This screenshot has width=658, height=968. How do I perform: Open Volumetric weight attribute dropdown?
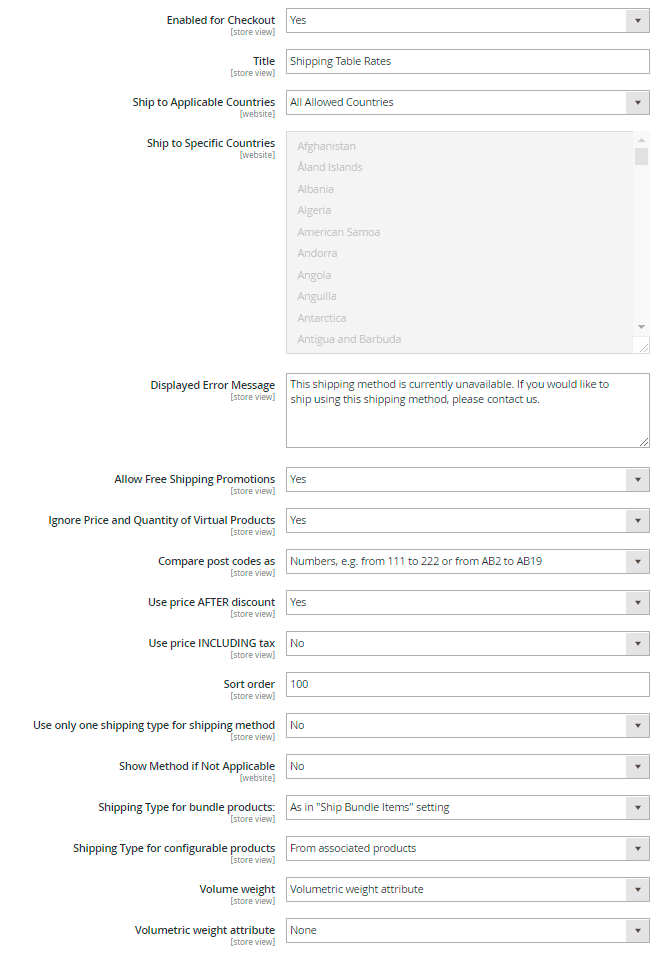467,930
